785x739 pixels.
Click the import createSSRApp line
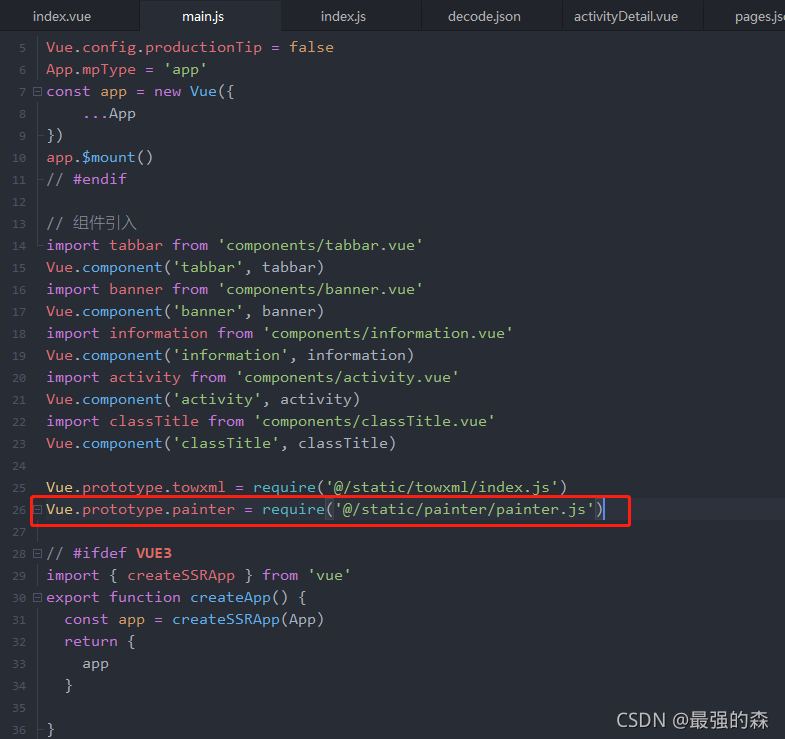click(x=198, y=576)
